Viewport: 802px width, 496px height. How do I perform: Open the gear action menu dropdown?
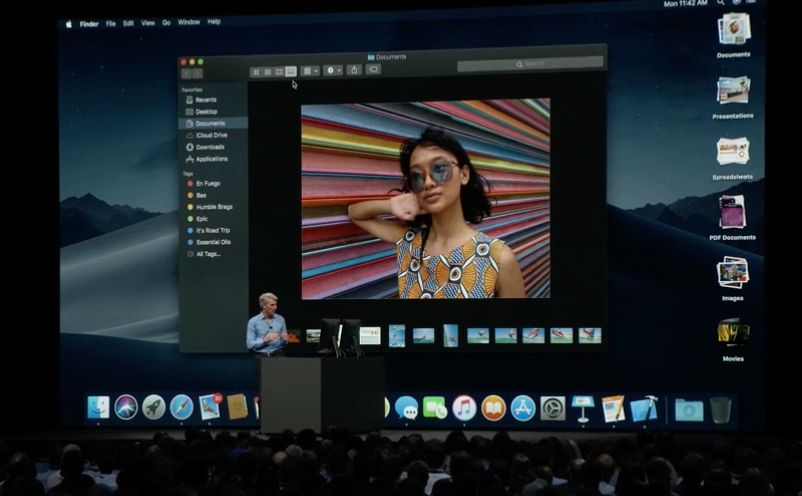(332, 70)
